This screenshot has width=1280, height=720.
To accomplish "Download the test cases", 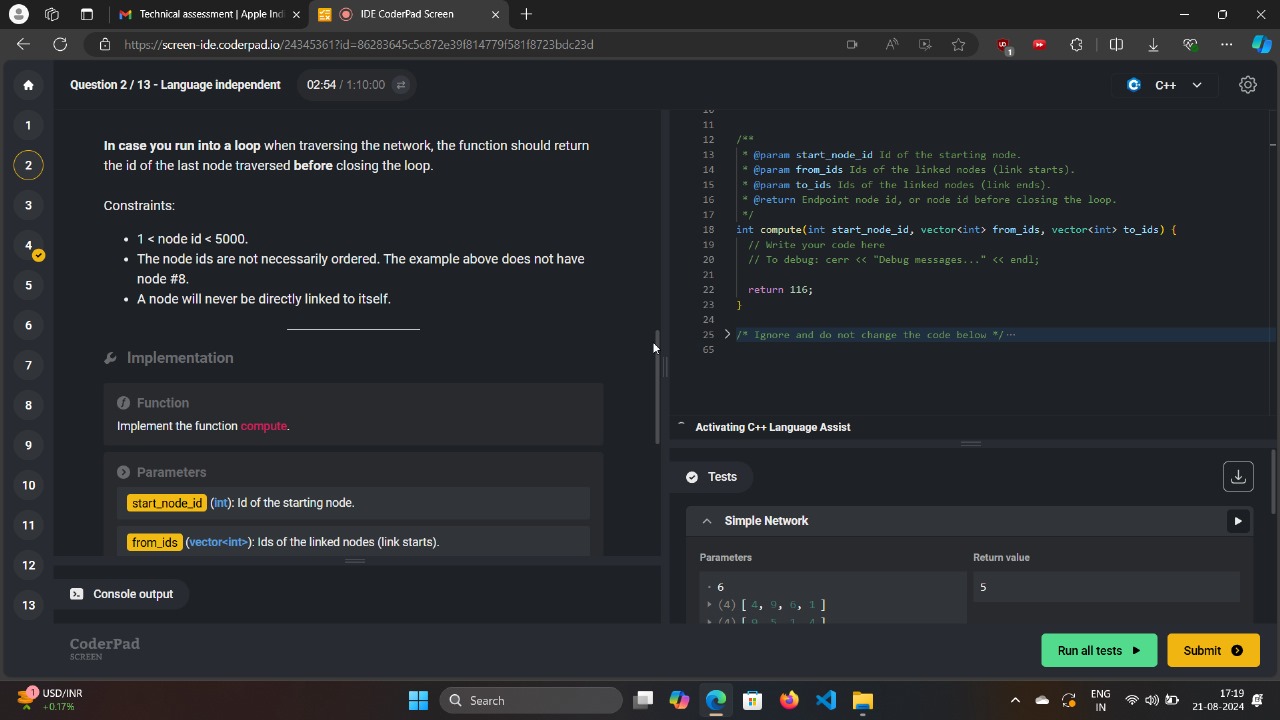I will pyautogui.click(x=1237, y=477).
